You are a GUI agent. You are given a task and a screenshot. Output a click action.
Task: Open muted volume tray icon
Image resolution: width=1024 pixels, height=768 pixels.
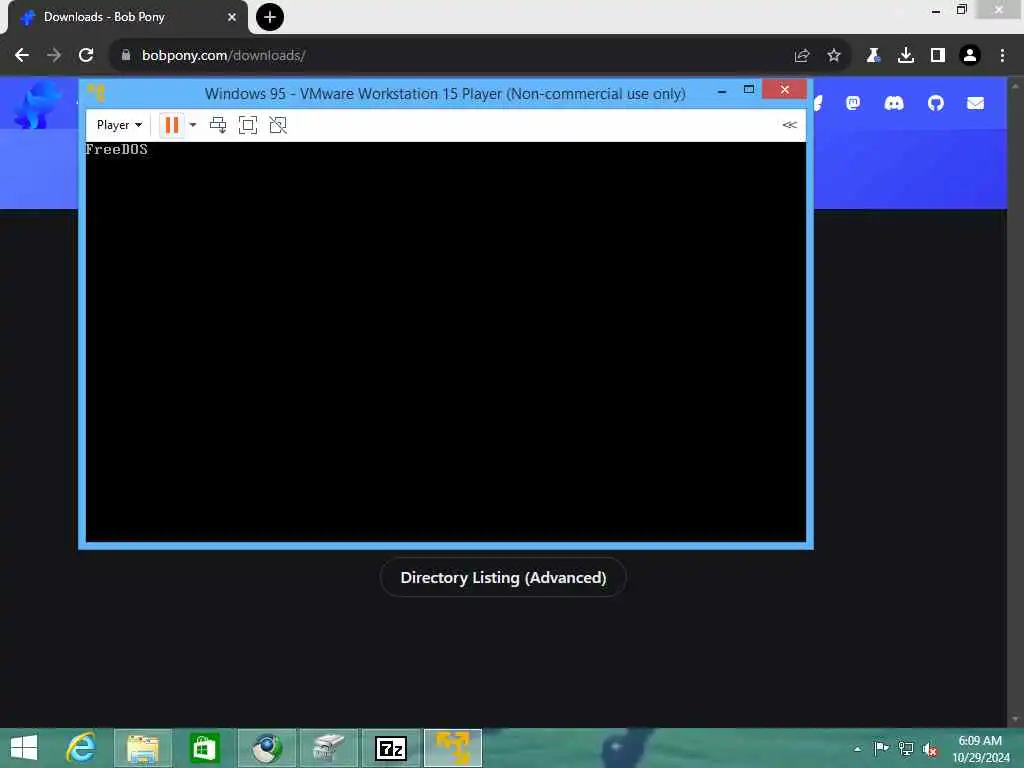[930, 749]
